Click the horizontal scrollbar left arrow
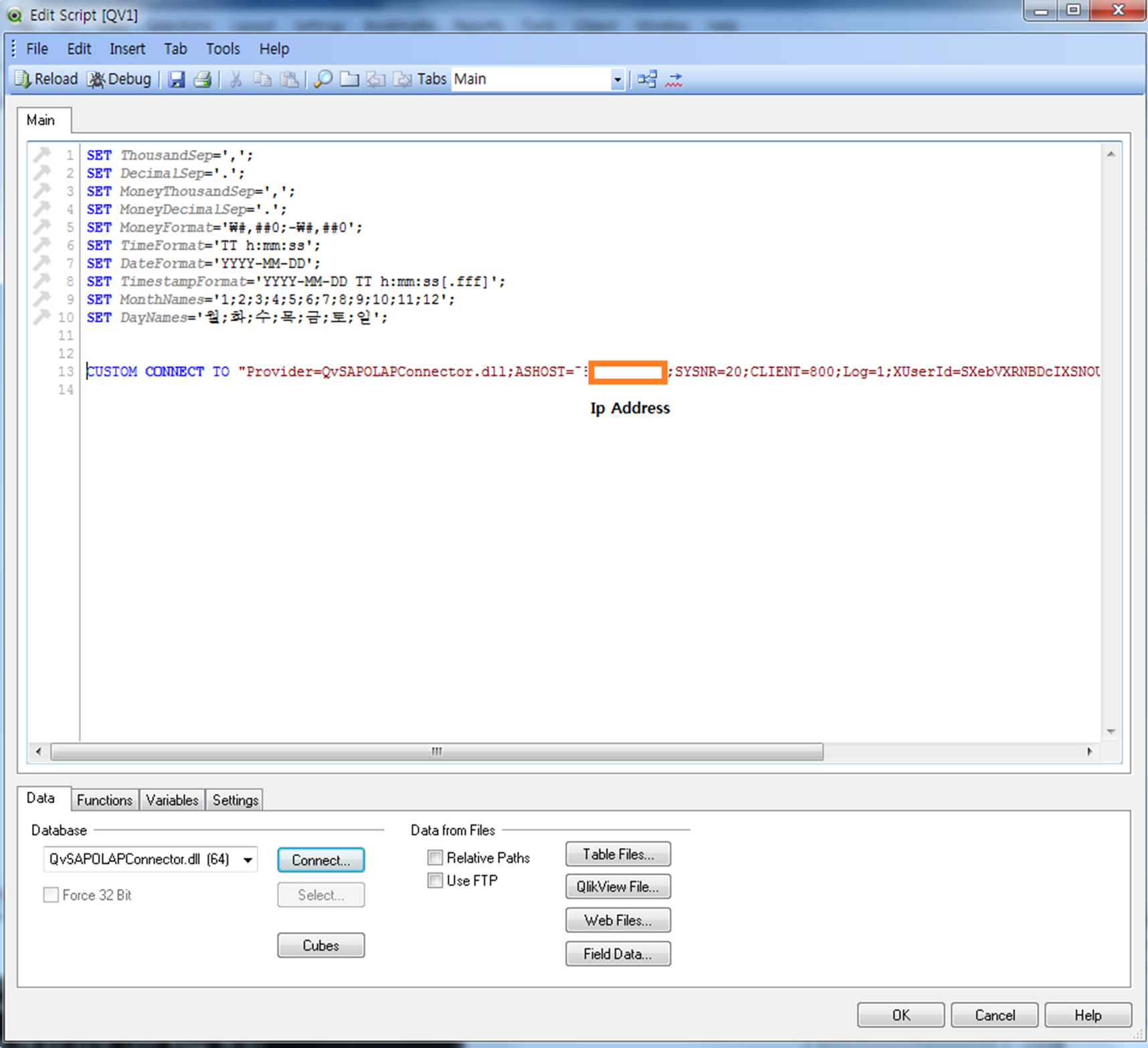Screen dimensions: 1148x1048 39,752
